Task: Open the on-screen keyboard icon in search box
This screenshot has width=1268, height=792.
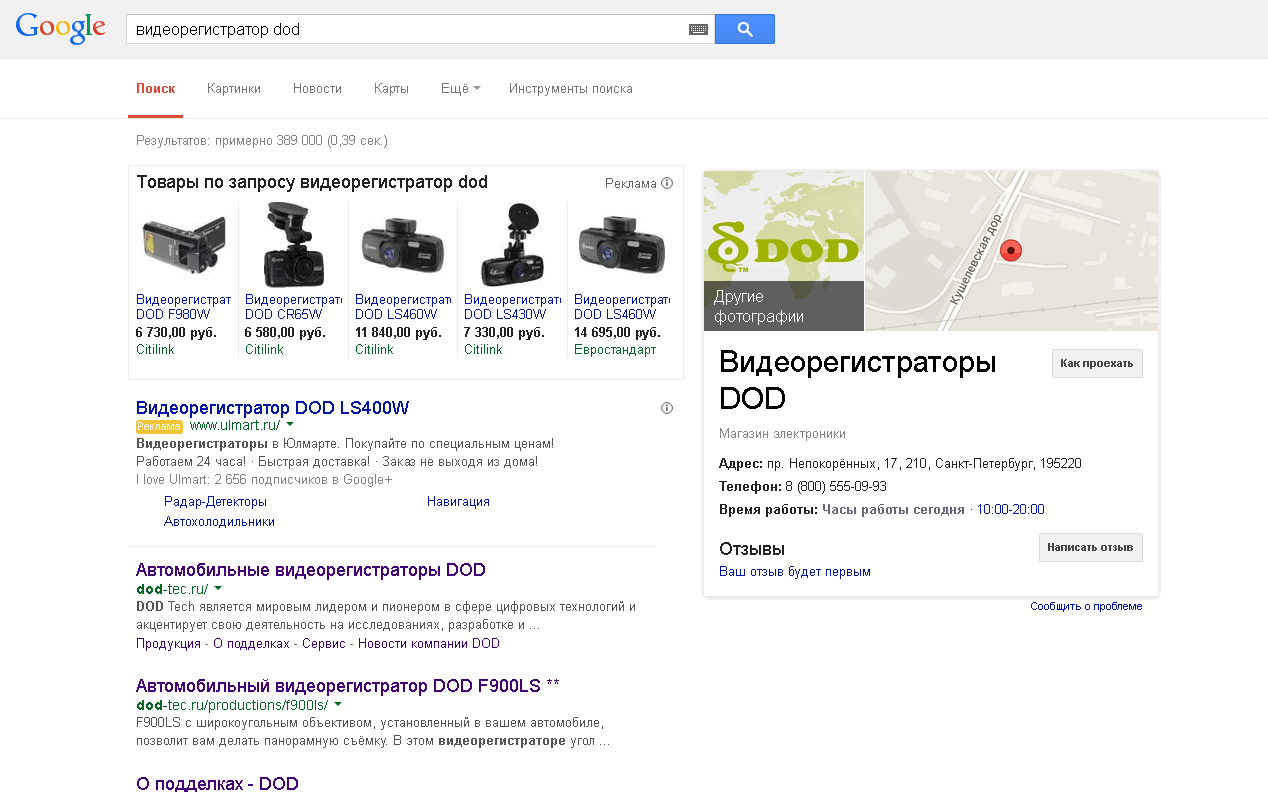Action: [x=698, y=29]
